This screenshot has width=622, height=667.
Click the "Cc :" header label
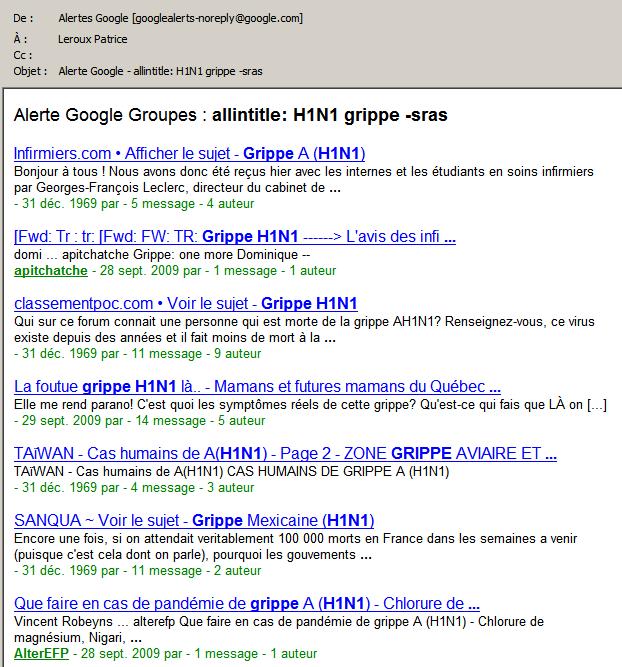click(x=23, y=55)
